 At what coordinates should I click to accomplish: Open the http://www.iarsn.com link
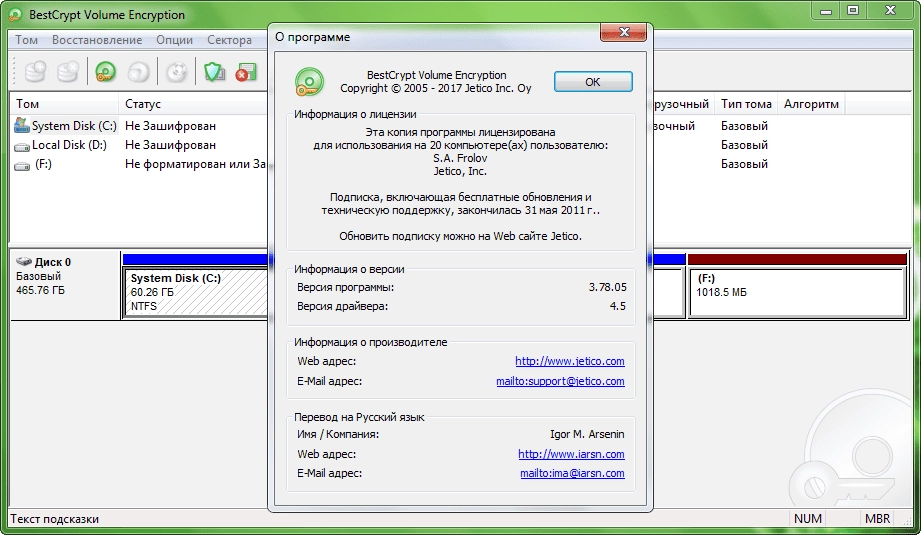571,454
